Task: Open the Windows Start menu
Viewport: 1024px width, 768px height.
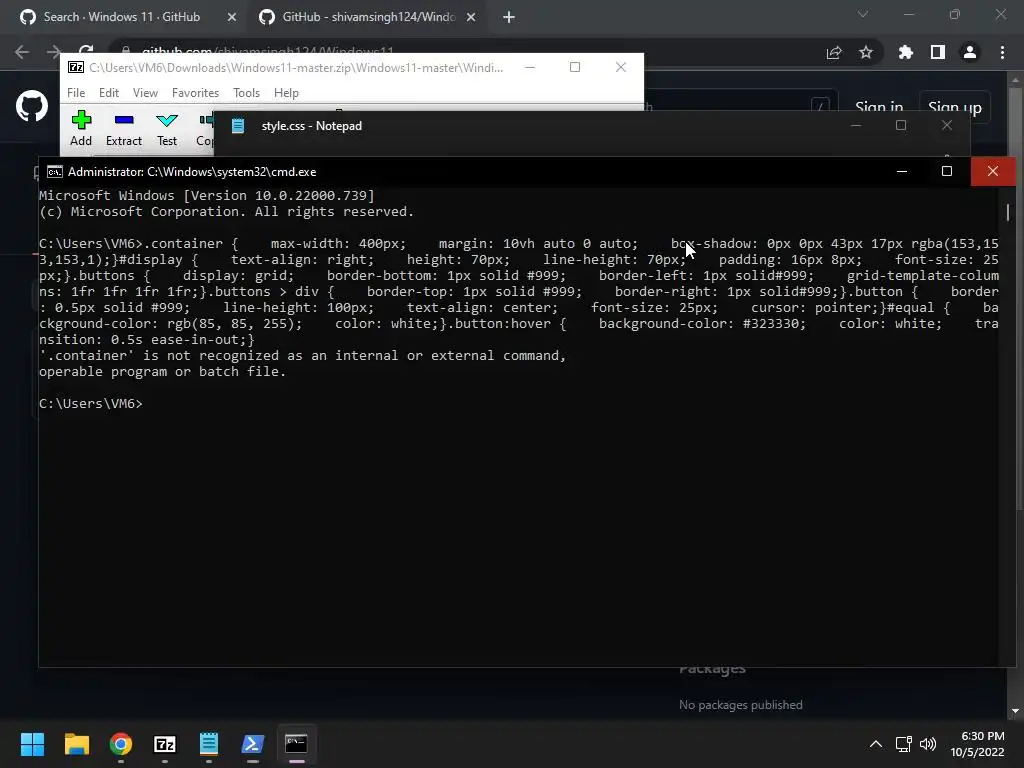Action: (x=32, y=744)
